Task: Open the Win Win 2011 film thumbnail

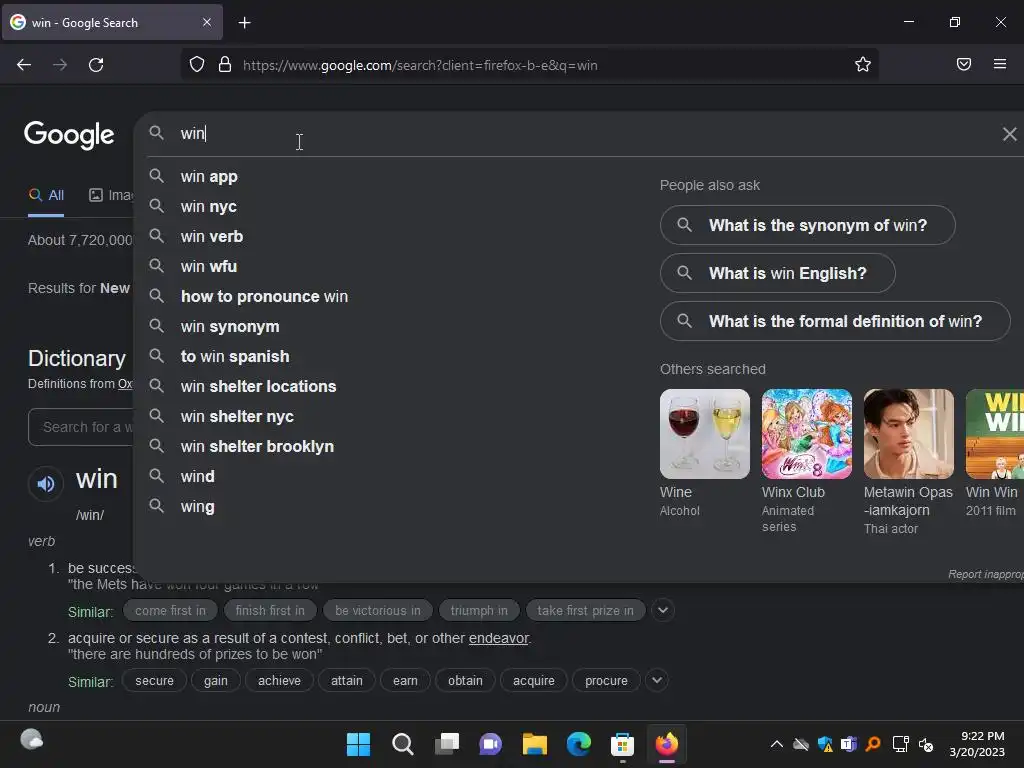Action: coord(995,434)
